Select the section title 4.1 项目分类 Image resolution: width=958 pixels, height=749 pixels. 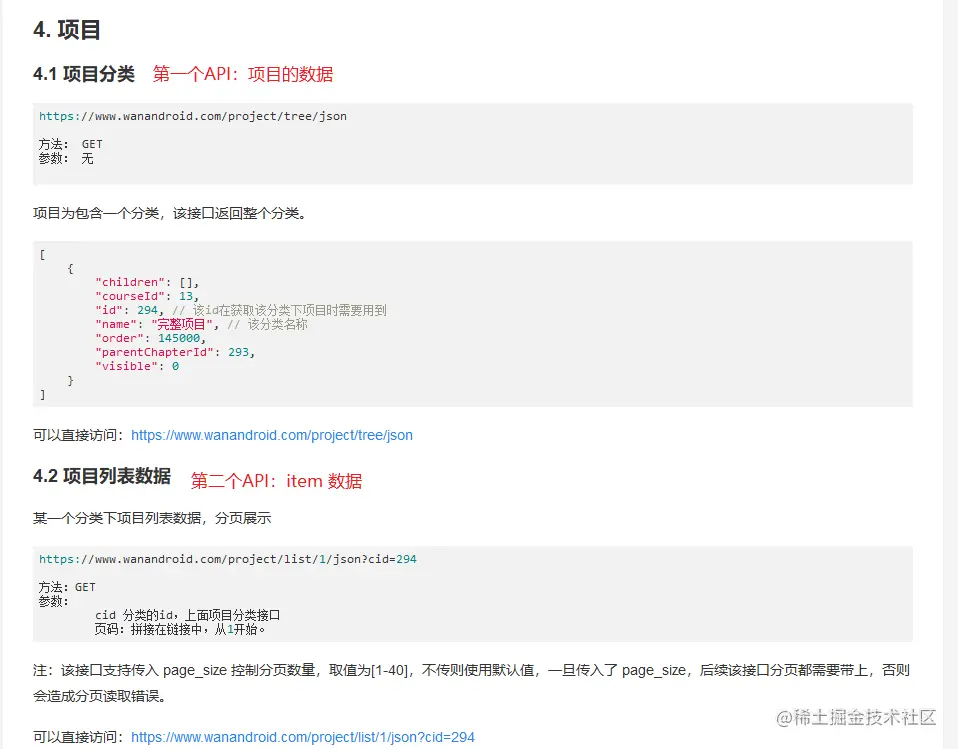[x=84, y=73]
